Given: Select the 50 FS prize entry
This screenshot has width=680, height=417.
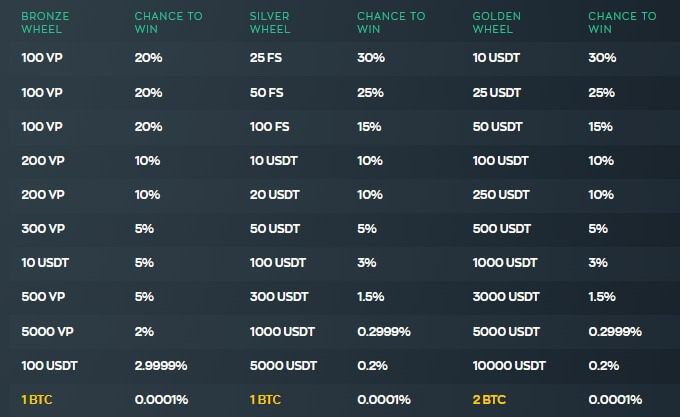Looking at the screenshot, I should 265,92.
